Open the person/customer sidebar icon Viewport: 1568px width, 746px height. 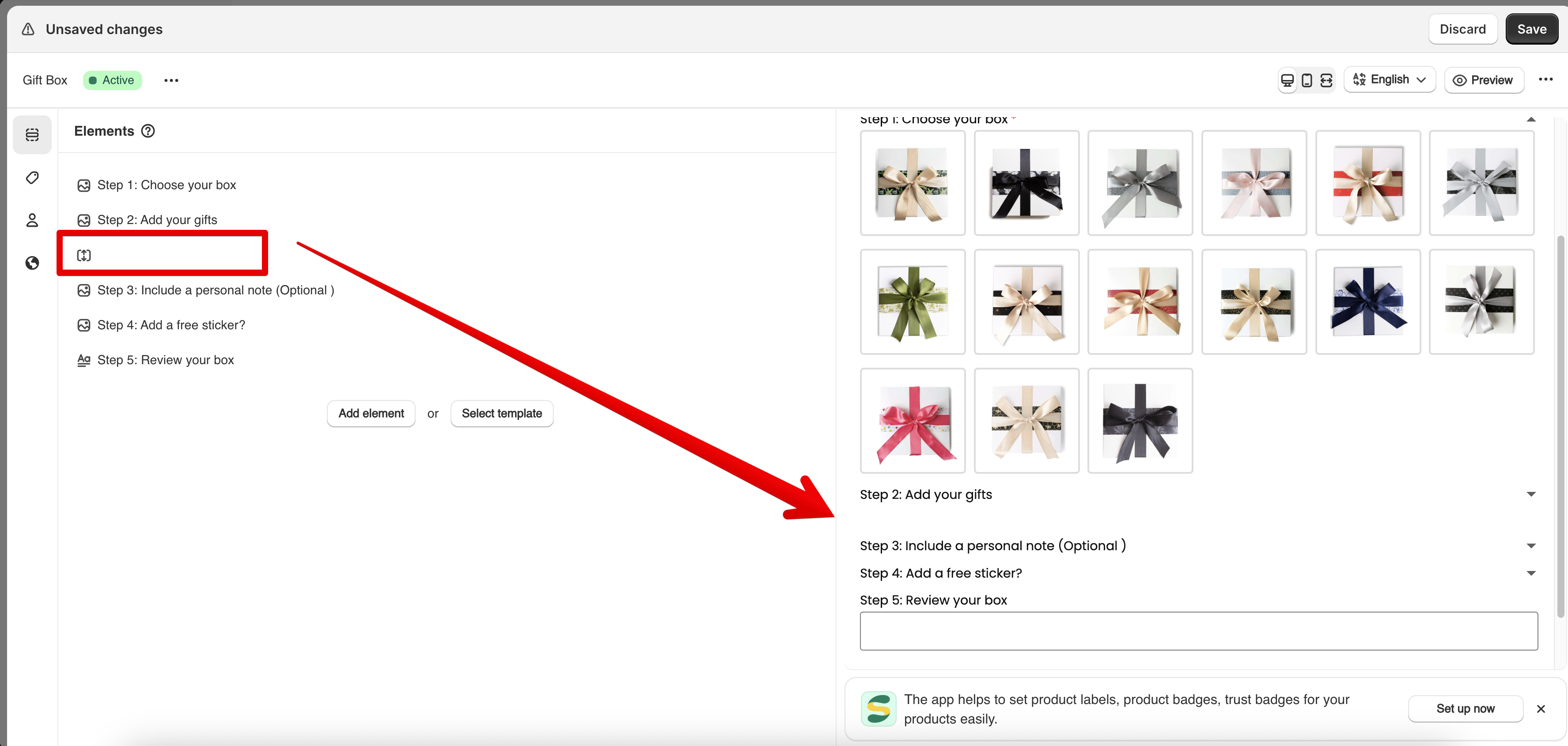32,220
